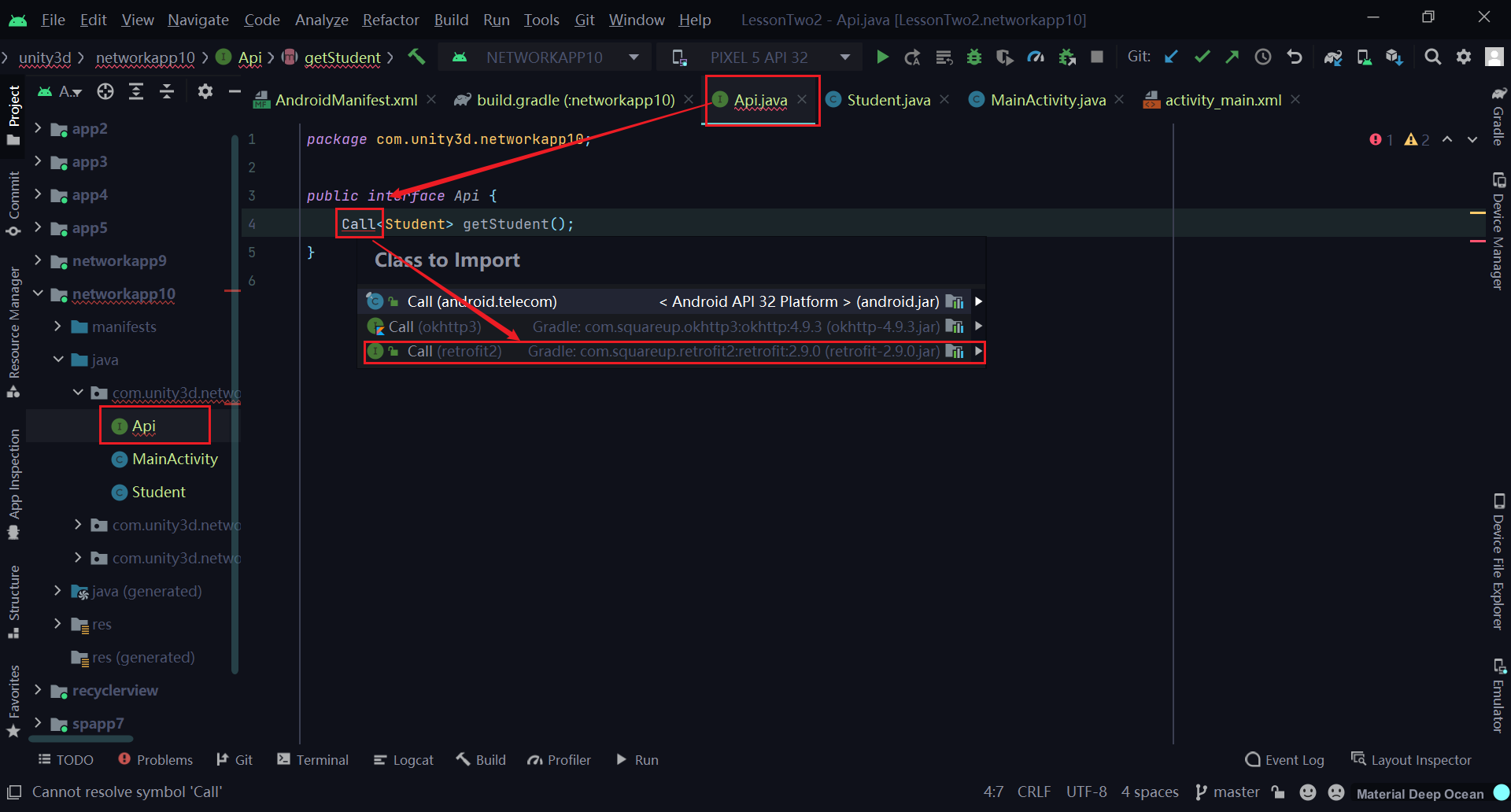Hide Project panel with minus icon
1511x812 pixels.
(235, 92)
